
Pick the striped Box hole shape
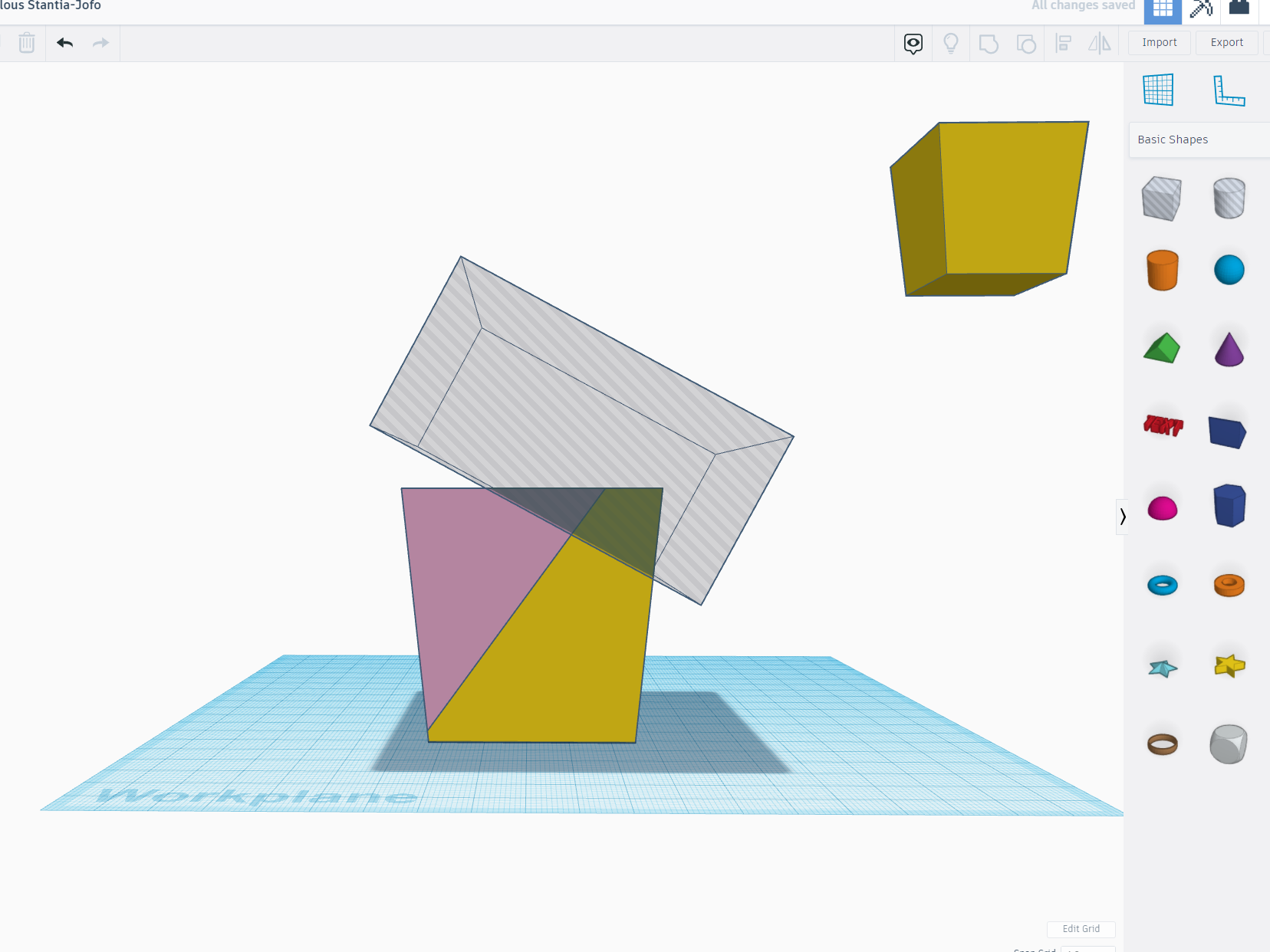click(x=1161, y=199)
